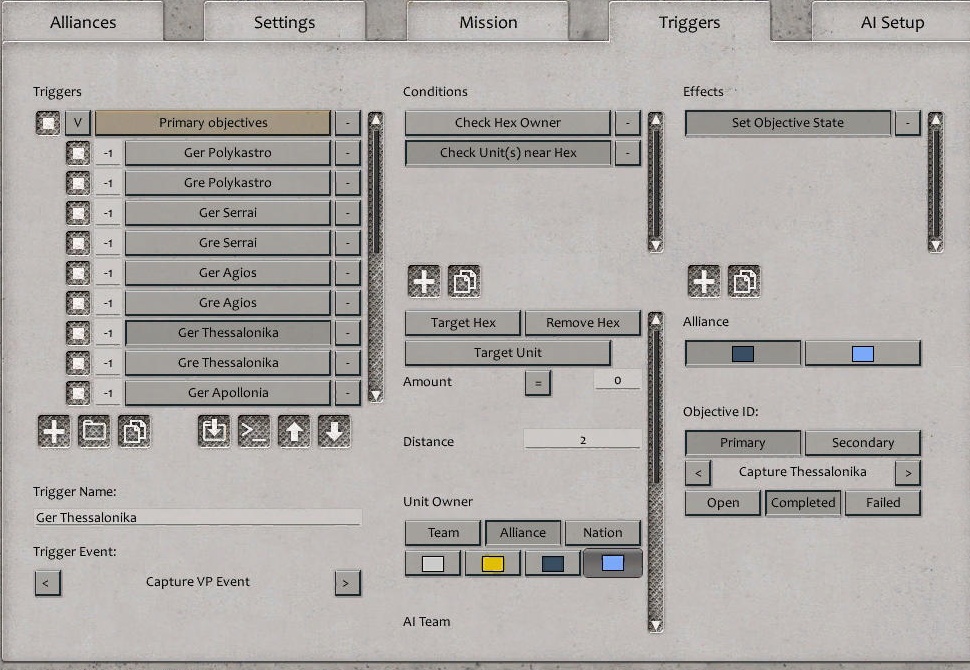Delete the Ger Apollonia trigger
Image resolution: width=970 pixels, height=670 pixels.
pyautogui.click(x=348, y=393)
